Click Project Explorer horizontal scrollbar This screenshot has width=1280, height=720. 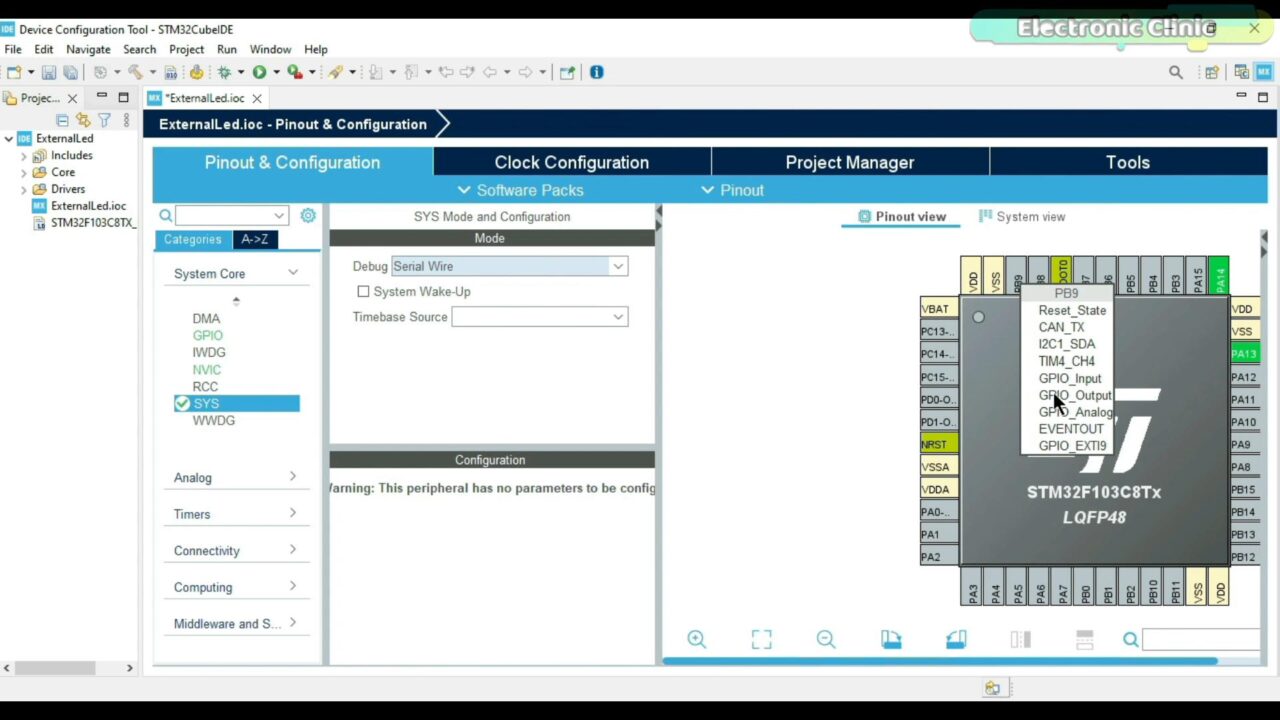click(x=55, y=668)
